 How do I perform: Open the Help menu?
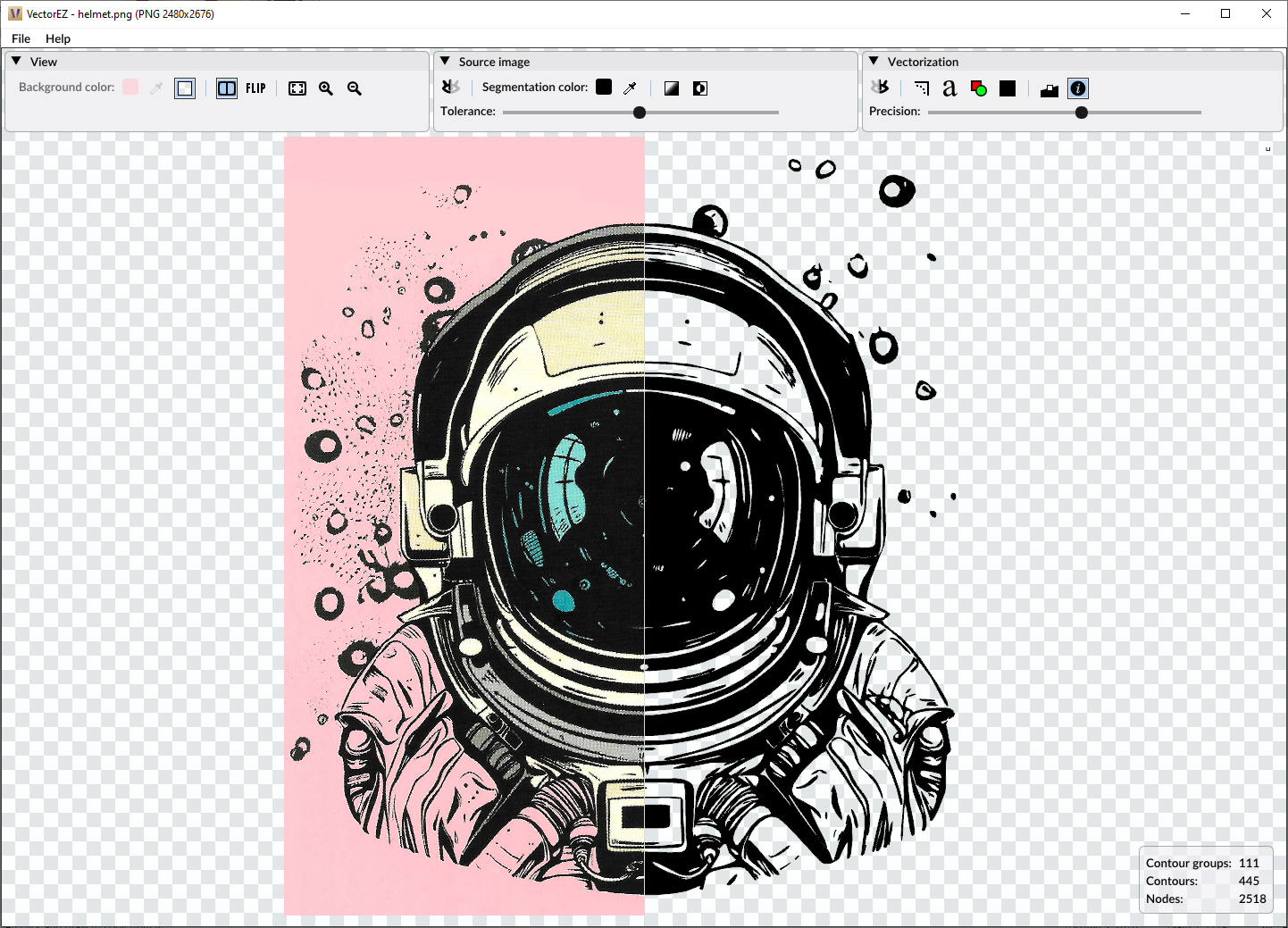click(58, 38)
